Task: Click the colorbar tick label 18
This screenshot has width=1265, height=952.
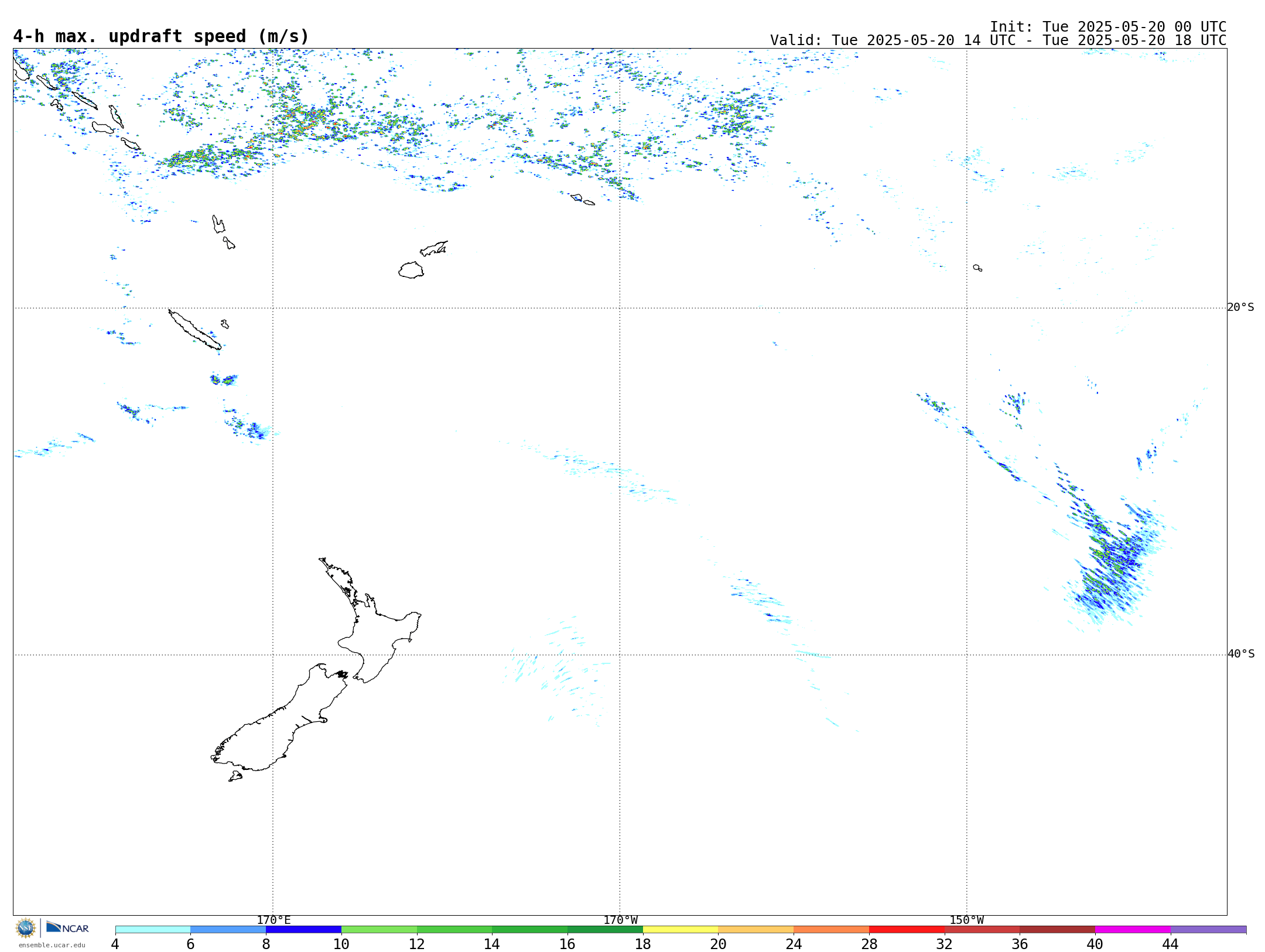Action: click(643, 944)
